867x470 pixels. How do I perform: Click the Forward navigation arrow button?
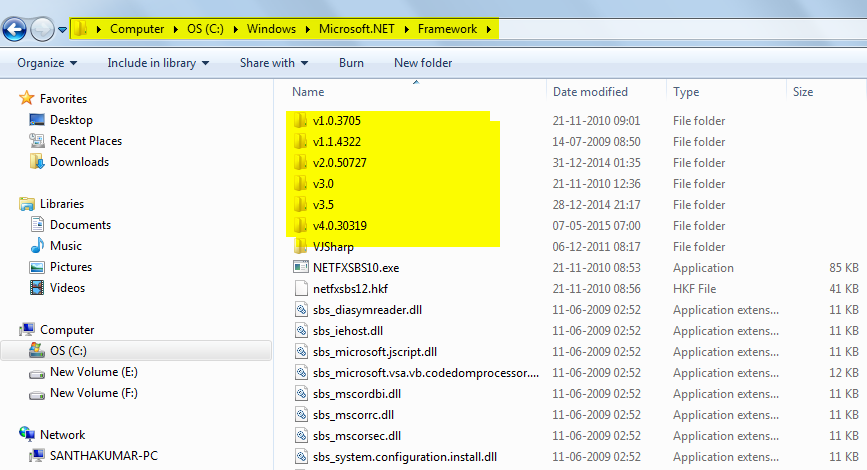pos(42,29)
